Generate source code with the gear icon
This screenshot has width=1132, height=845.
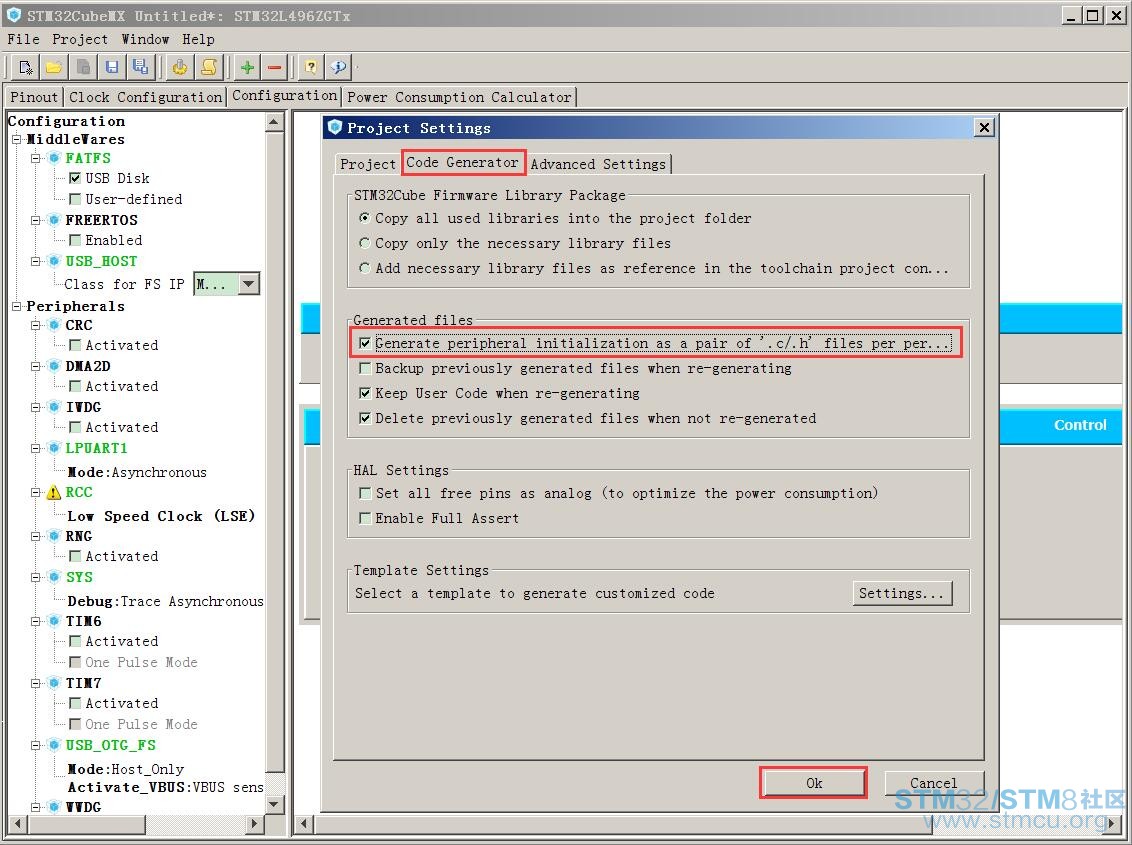(180, 68)
